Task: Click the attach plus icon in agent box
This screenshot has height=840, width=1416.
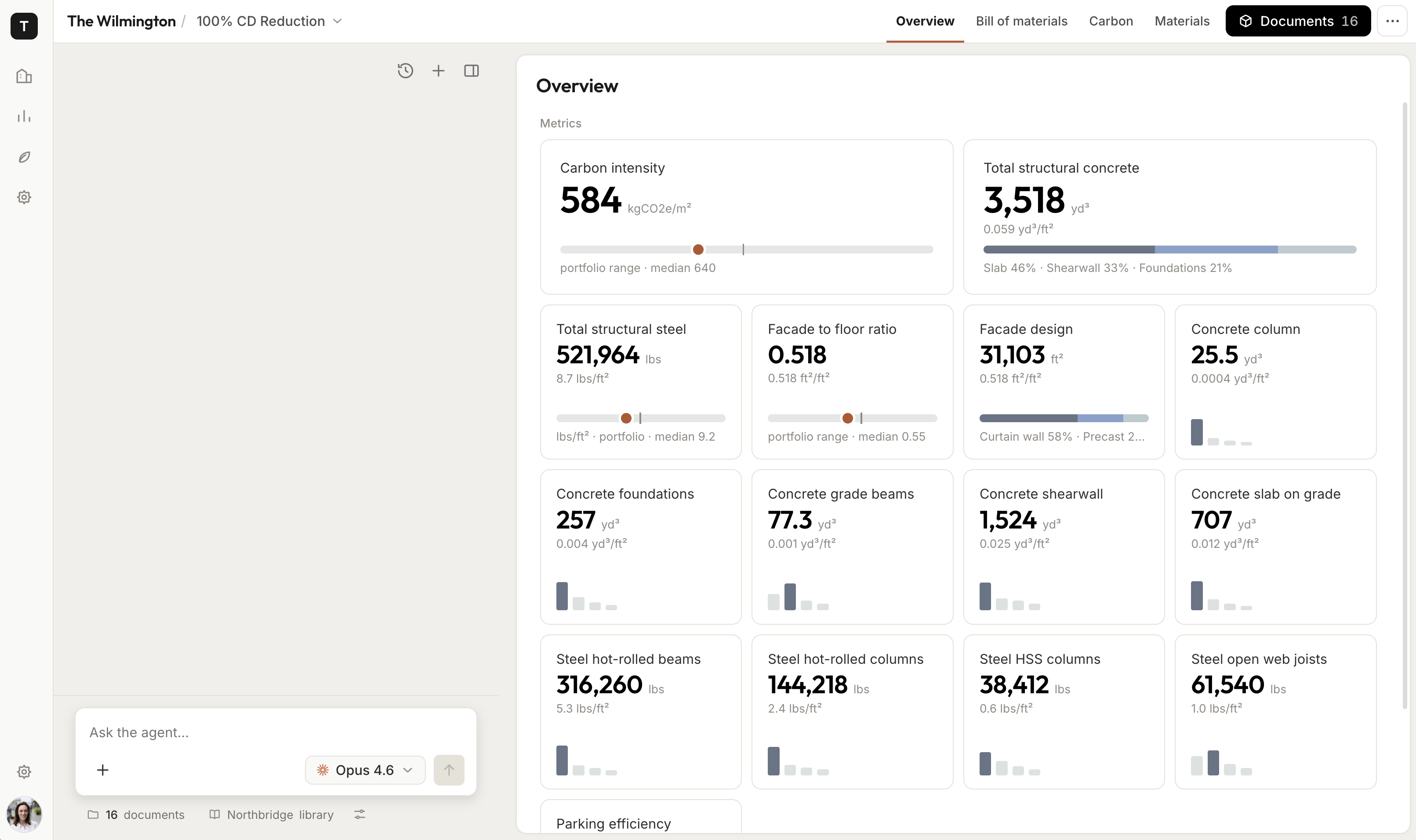Action: click(102, 770)
